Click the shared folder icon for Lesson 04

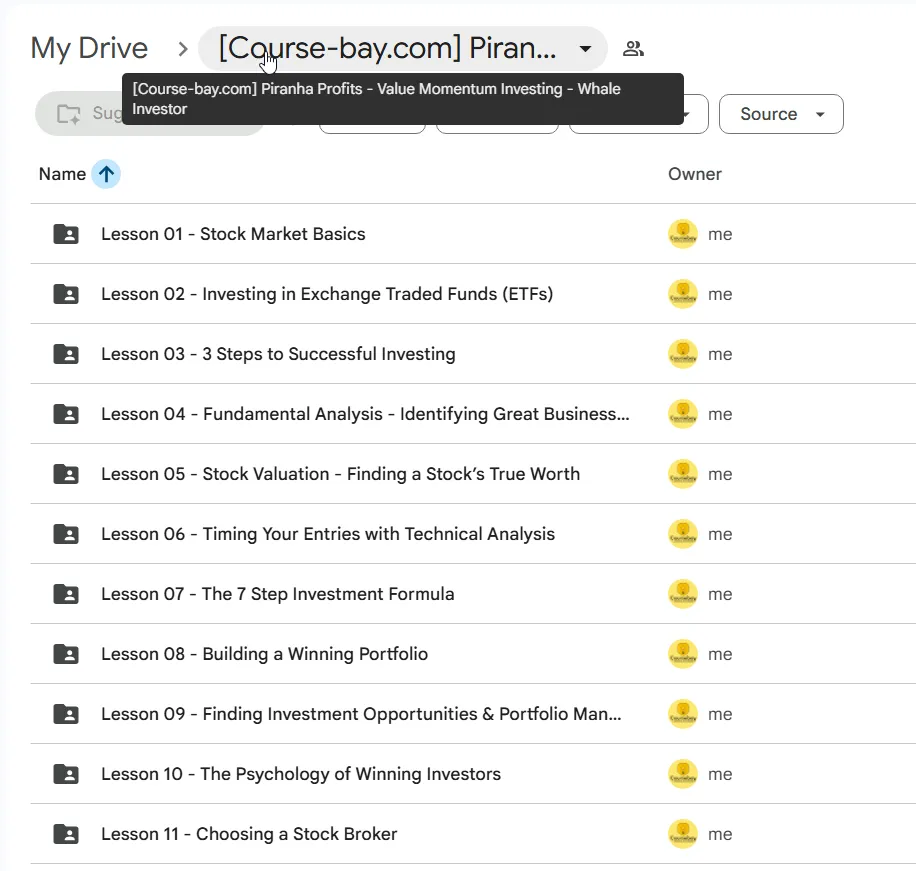pos(66,414)
